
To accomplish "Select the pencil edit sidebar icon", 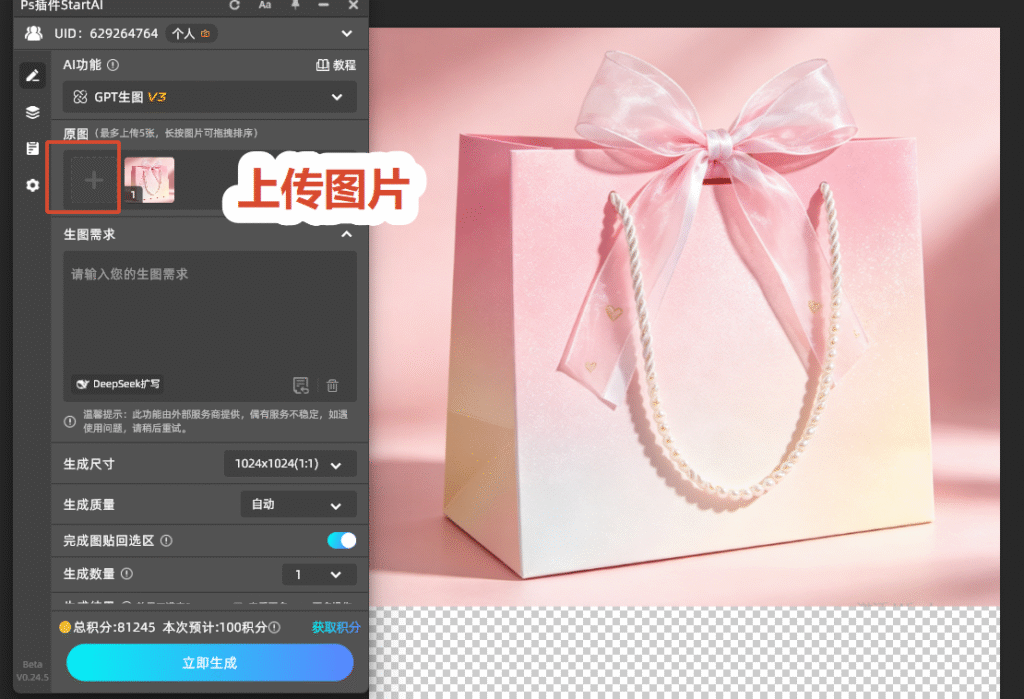I will (x=32, y=76).
